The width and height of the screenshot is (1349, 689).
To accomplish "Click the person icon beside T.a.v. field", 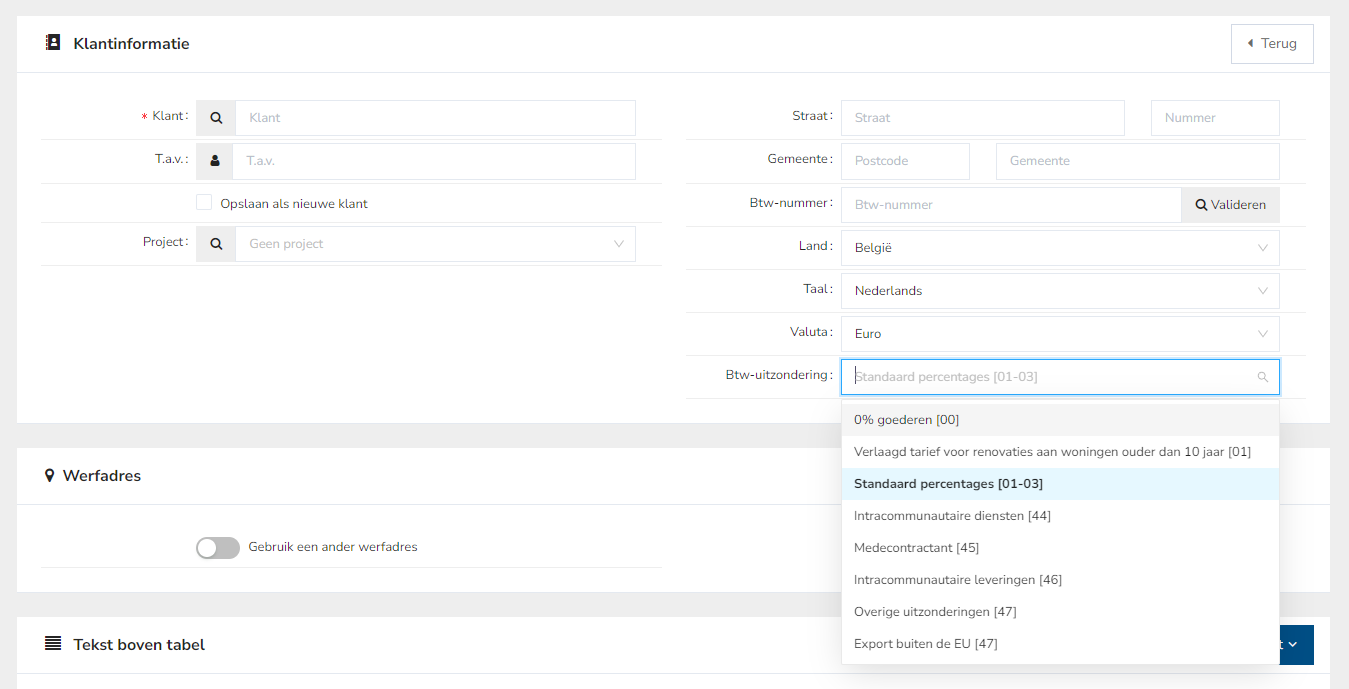I will [215, 161].
